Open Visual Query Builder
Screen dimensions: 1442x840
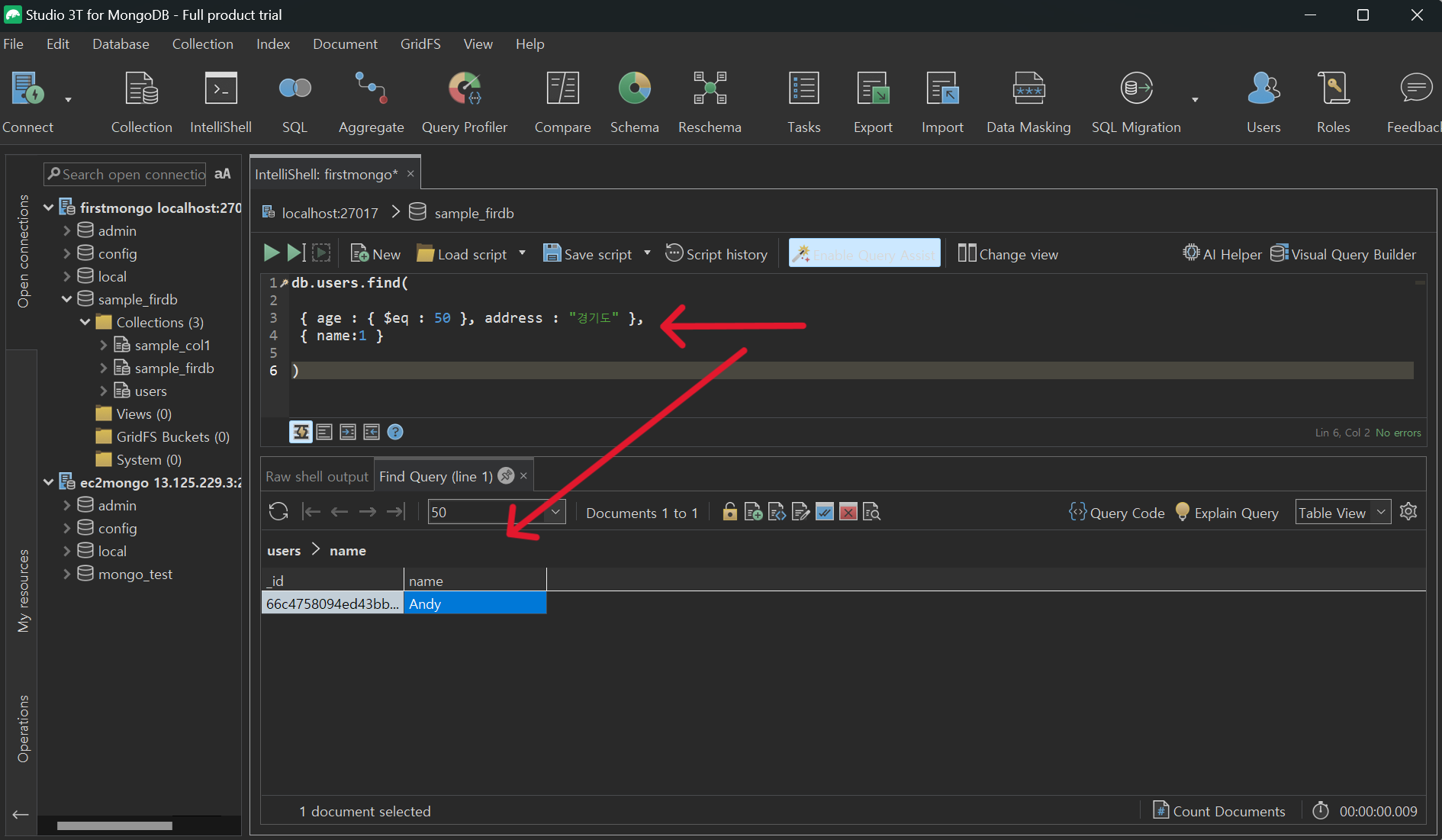pos(1343,254)
